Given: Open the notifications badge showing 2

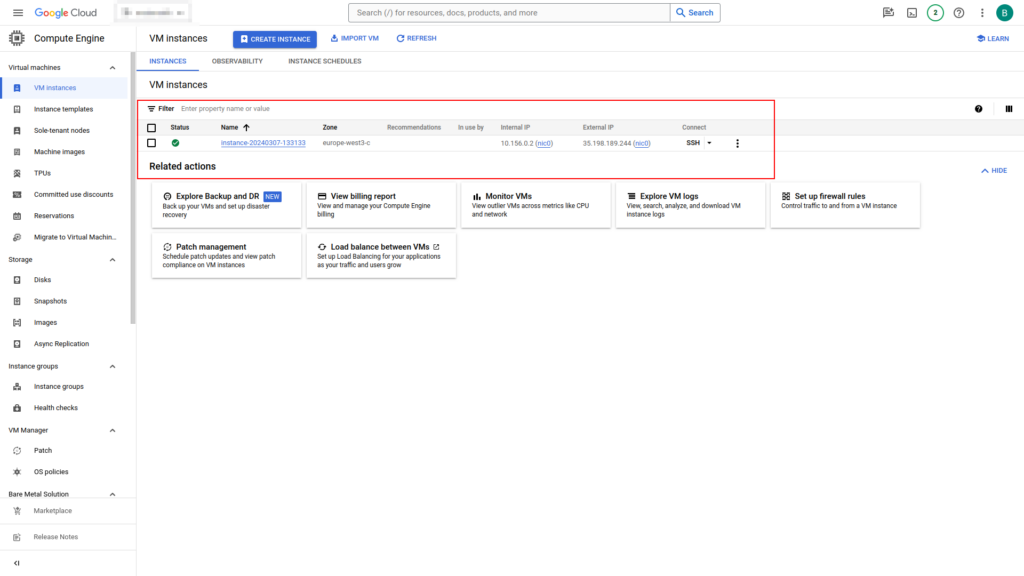Looking at the screenshot, I should point(935,13).
